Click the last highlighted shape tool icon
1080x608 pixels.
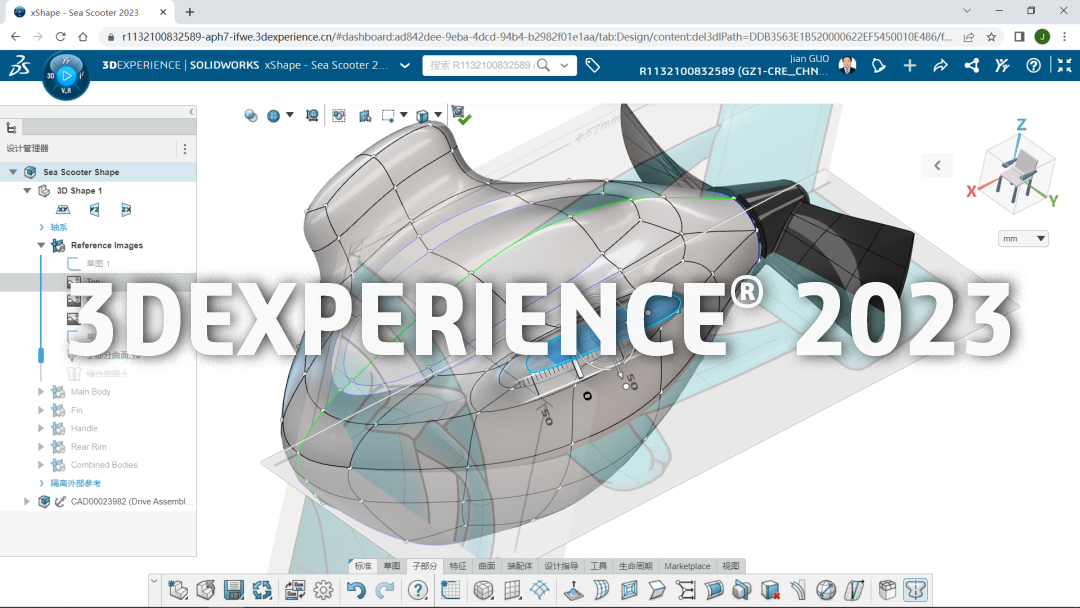click(915, 590)
